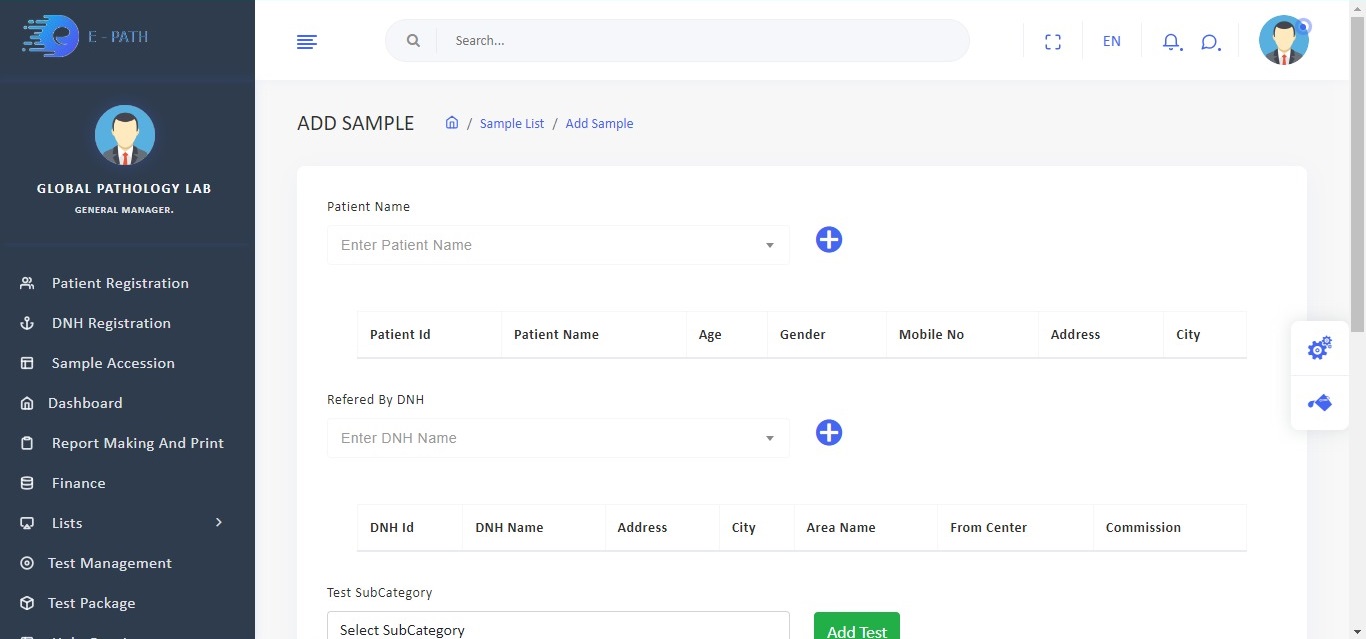The width and height of the screenshot is (1366, 639).
Task: Open the notifications bell
Action: coord(1171,42)
